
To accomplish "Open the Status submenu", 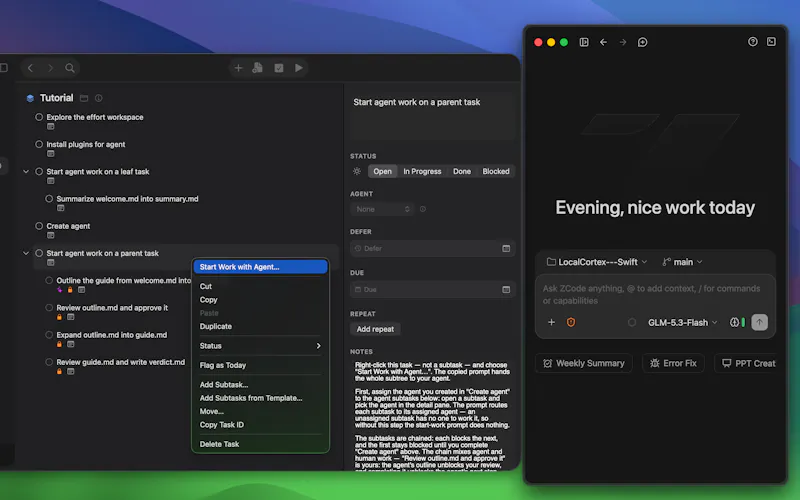I will pos(260,346).
